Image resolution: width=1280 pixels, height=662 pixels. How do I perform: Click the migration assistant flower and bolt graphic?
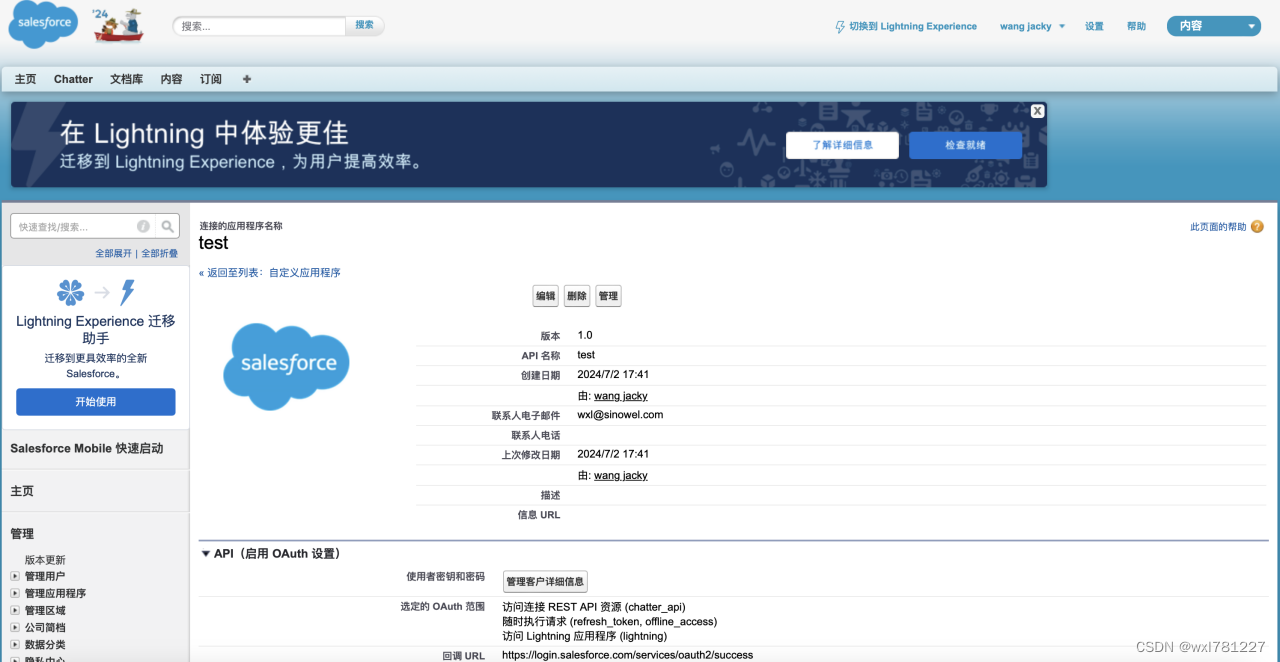point(96,292)
